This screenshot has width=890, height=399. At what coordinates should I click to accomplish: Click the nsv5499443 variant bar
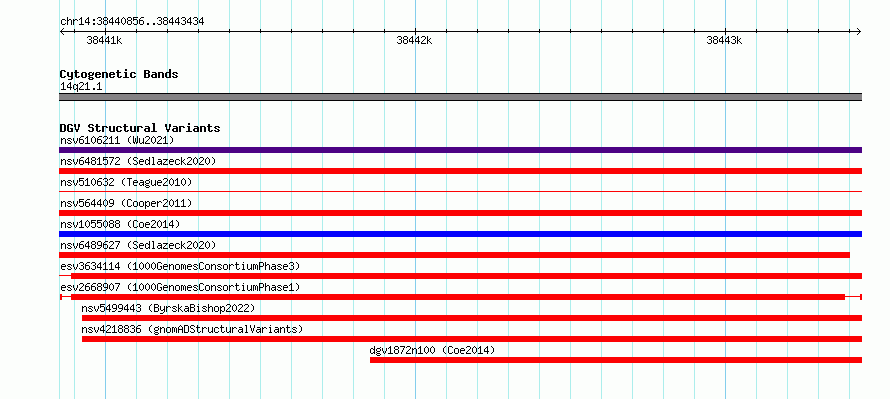[x=472, y=318]
